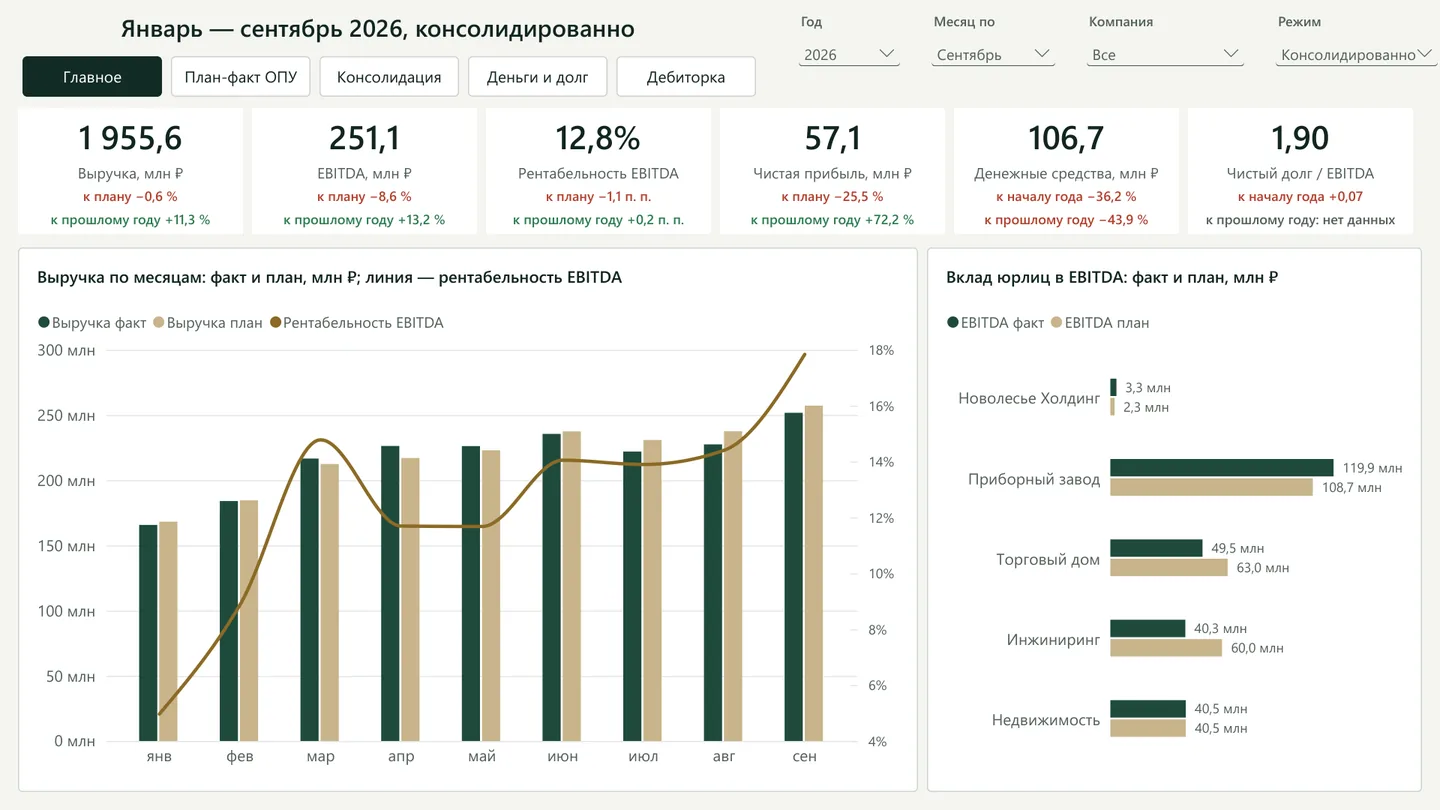Click the Недвижимость axis label

pyautogui.click(x=1046, y=720)
